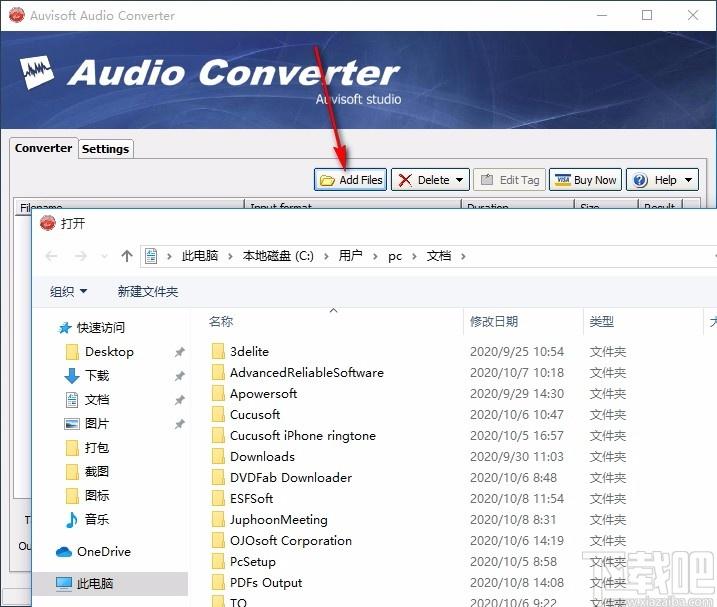Viewport: 717px width, 607px height.
Task: Sort by 类型 column header
Action: (x=601, y=322)
